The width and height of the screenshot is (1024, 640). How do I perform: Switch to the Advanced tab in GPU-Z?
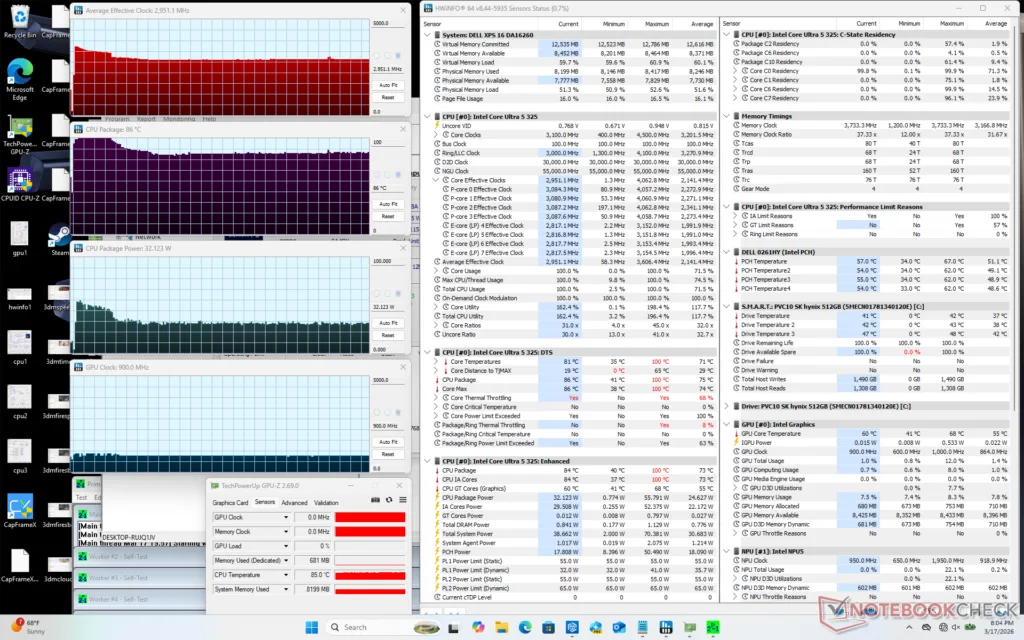294,503
